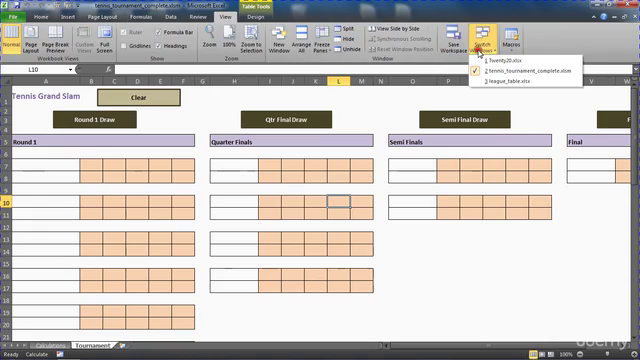
Task: Minimize the ribbon with caret icon
Action: pos(593,17)
